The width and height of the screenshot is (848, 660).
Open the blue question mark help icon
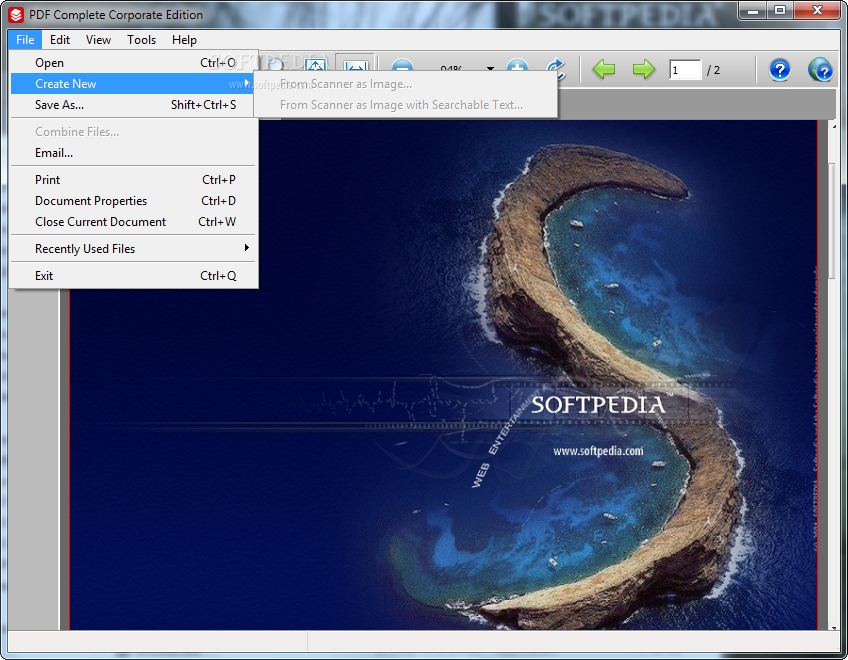779,70
